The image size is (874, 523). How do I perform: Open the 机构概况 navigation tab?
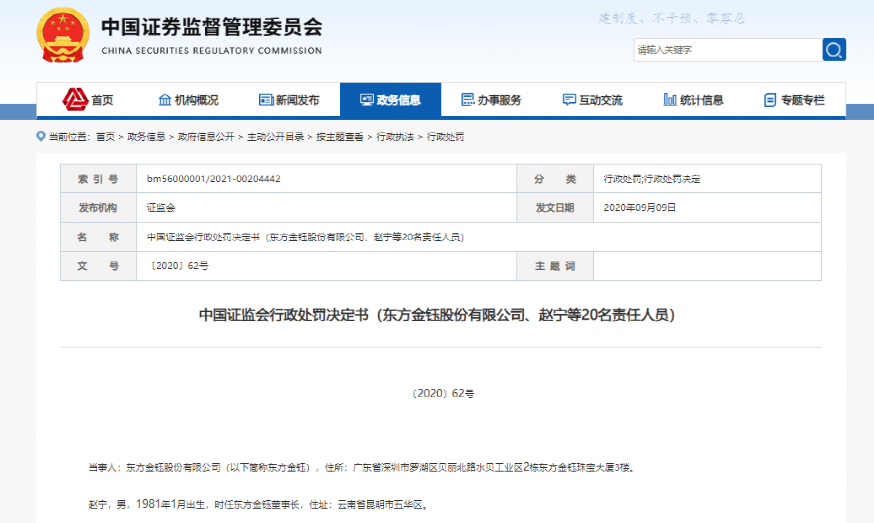[197, 100]
